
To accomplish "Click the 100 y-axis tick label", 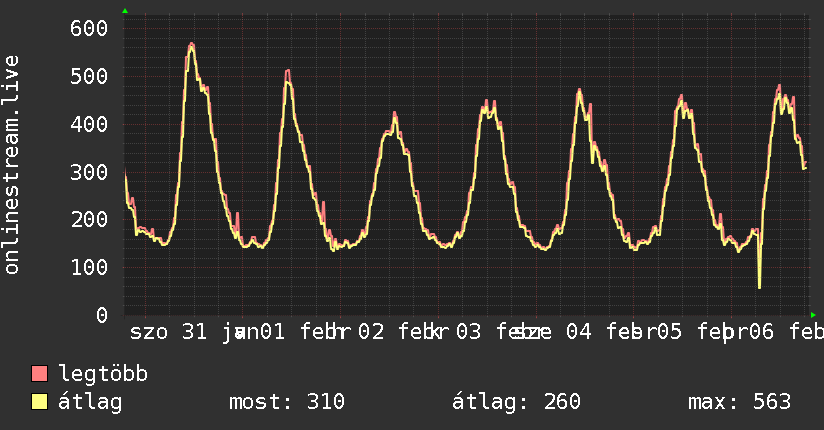I will pyautogui.click(x=88, y=267).
